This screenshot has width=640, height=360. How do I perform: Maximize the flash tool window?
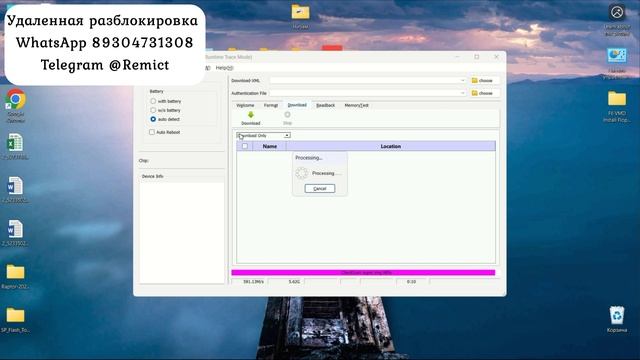(x=477, y=57)
